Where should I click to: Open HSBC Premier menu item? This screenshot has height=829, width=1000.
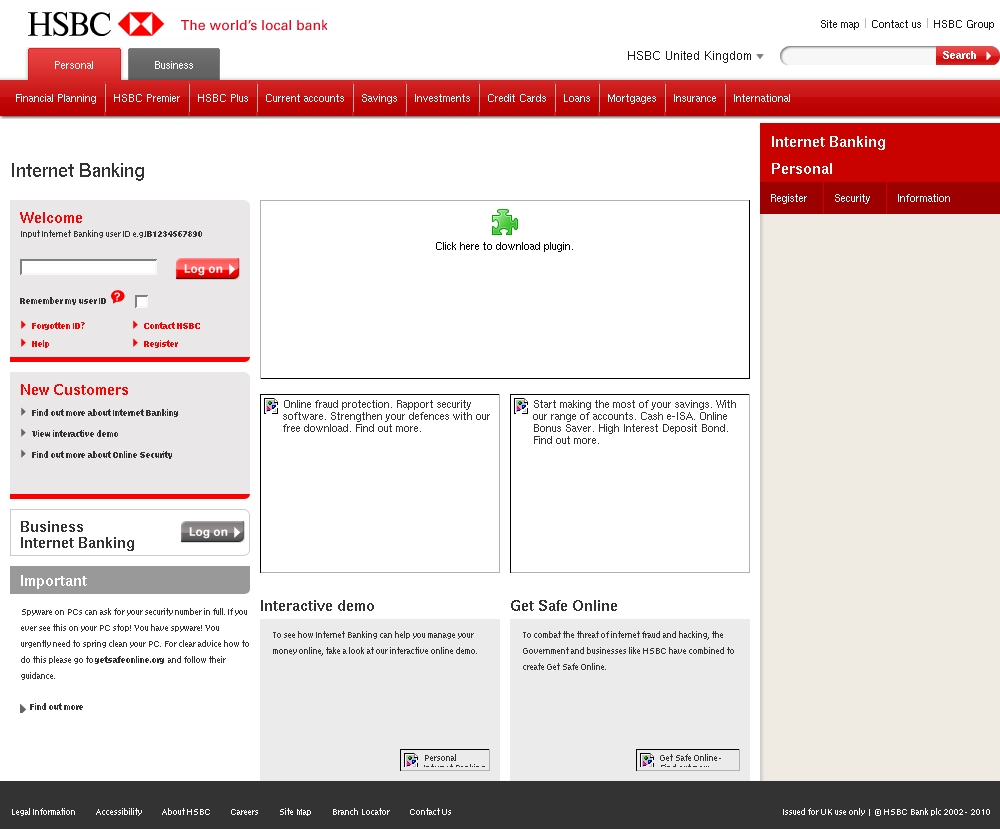click(x=147, y=98)
